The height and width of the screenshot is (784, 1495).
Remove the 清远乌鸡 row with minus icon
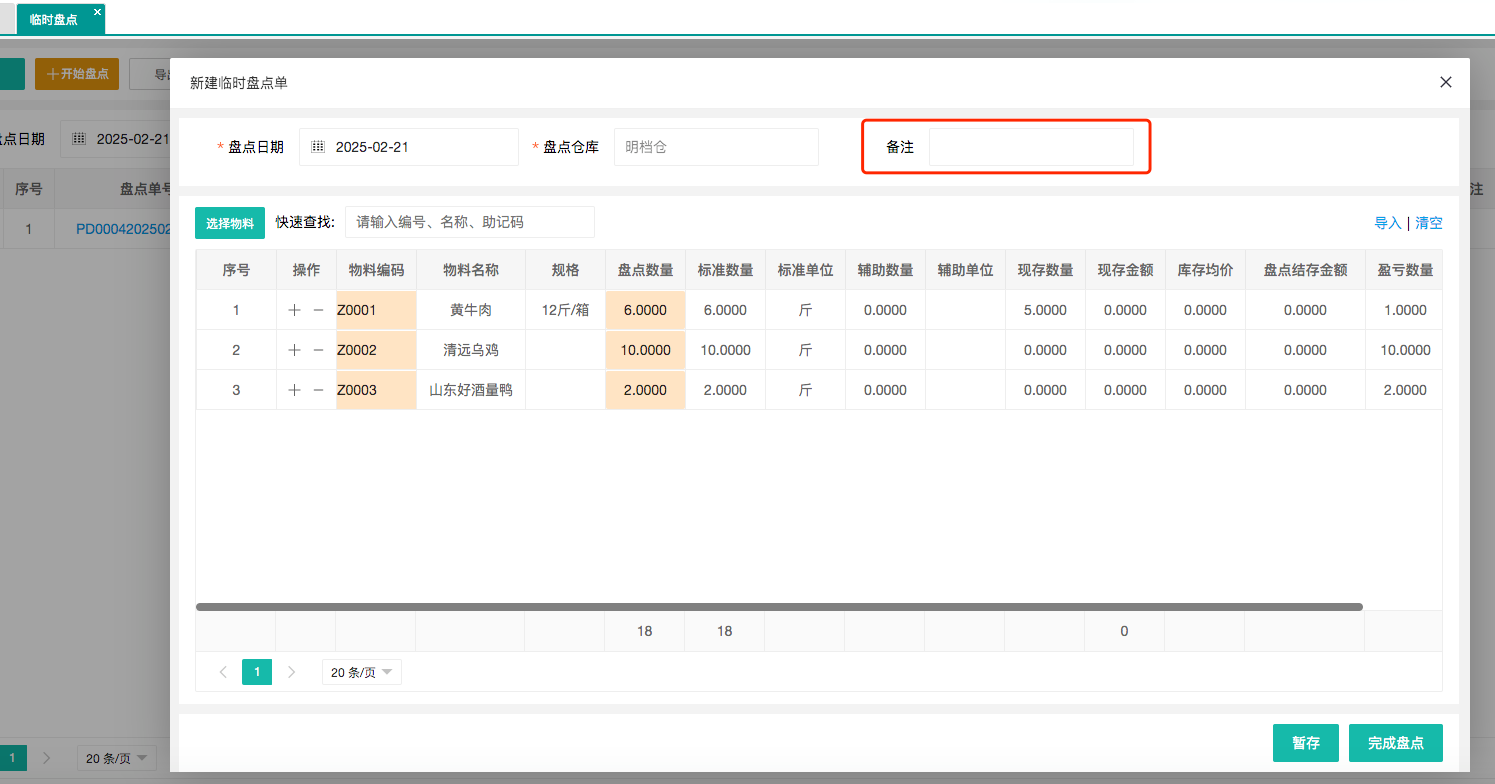point(318,350)
